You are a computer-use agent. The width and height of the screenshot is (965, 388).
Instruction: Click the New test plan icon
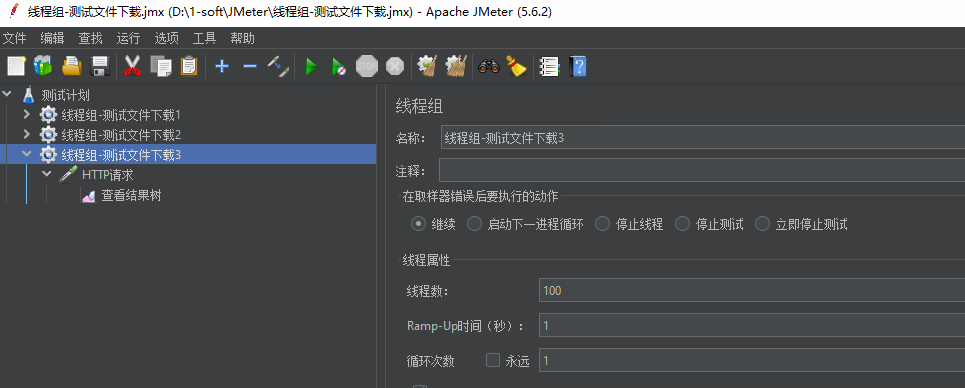click(16, 65)
